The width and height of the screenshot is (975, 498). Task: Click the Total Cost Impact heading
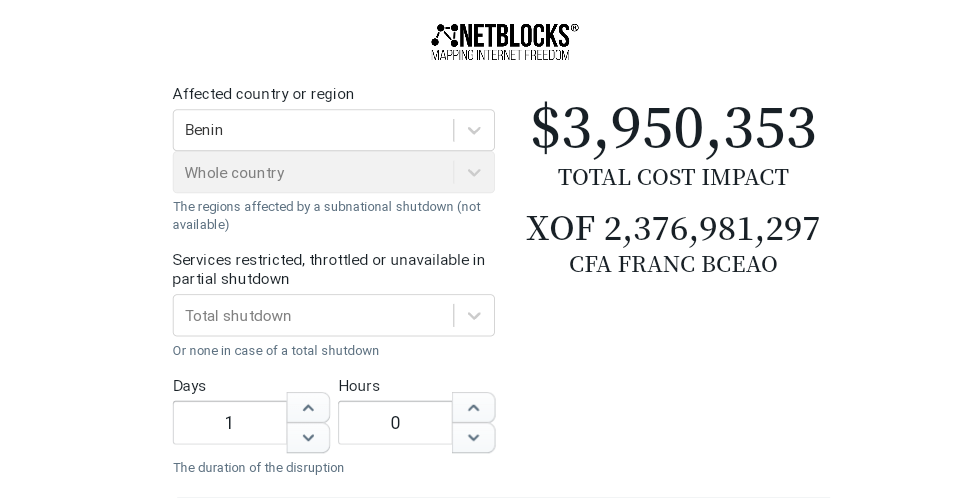[673, 178]
